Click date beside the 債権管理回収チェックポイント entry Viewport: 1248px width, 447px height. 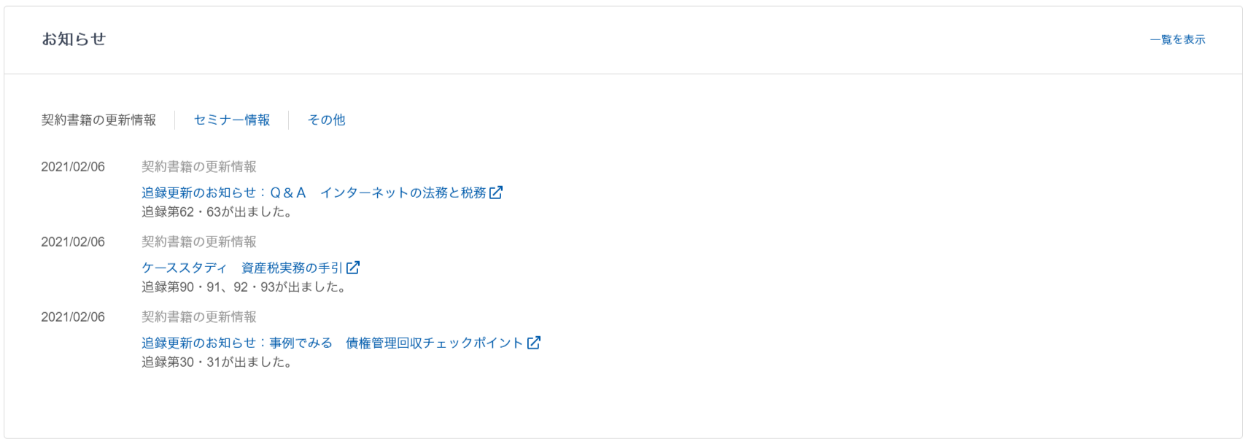(x=73, y=317)
